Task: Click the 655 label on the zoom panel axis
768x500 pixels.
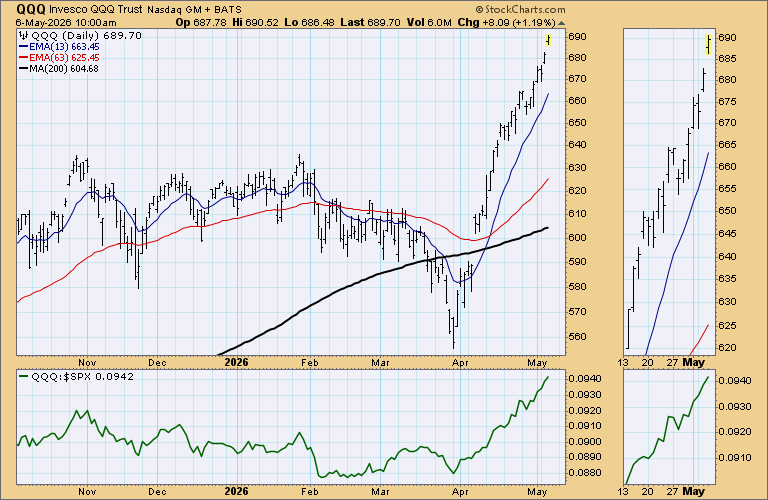Action: pos(727,189)
